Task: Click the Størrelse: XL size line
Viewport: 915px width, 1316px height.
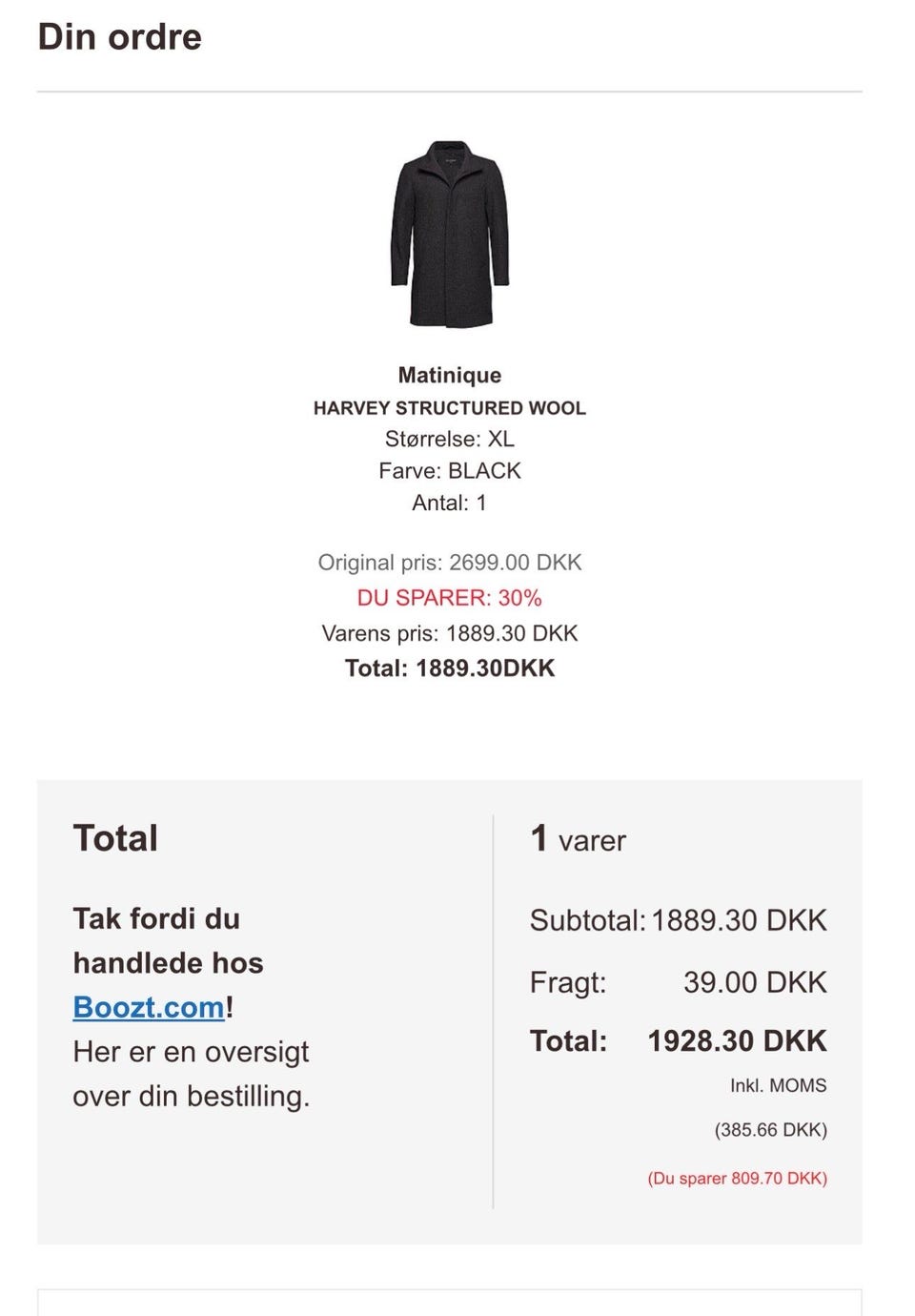Action: click(x=450, y=439)
